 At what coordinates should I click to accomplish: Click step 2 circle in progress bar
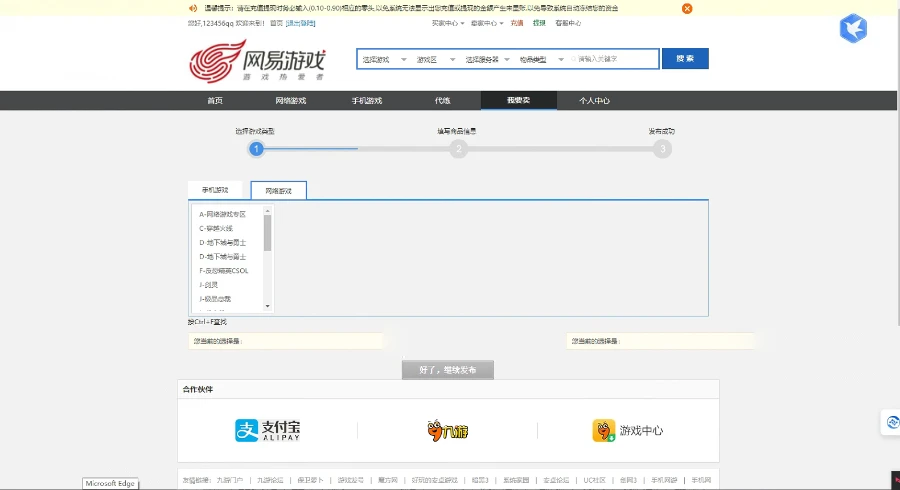pyautogui.click(x=458, y=149)
